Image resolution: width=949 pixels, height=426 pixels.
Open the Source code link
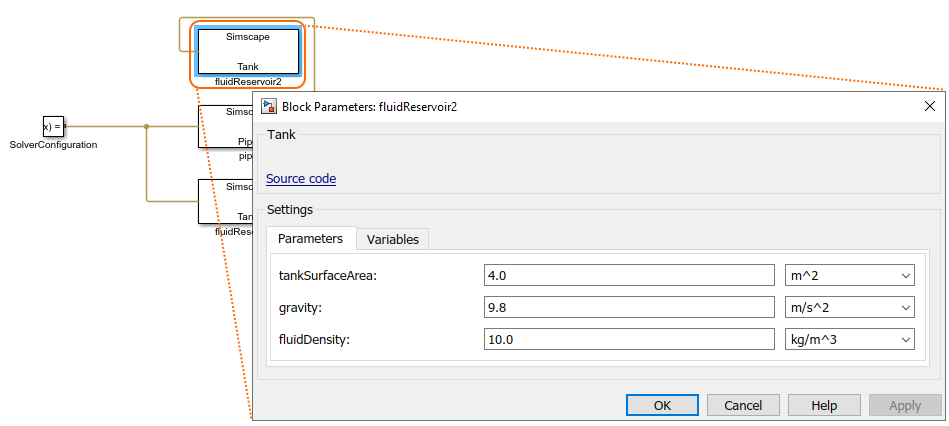click(x=301, y=179)
